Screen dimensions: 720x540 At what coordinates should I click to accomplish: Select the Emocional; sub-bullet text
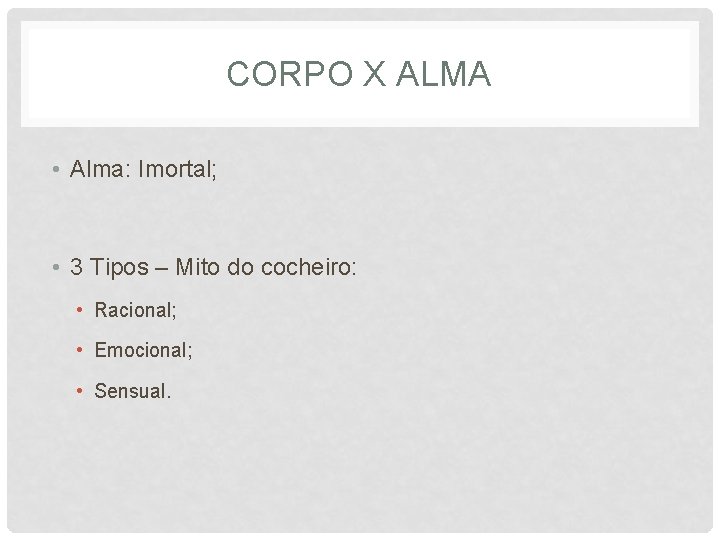(143, 350)
